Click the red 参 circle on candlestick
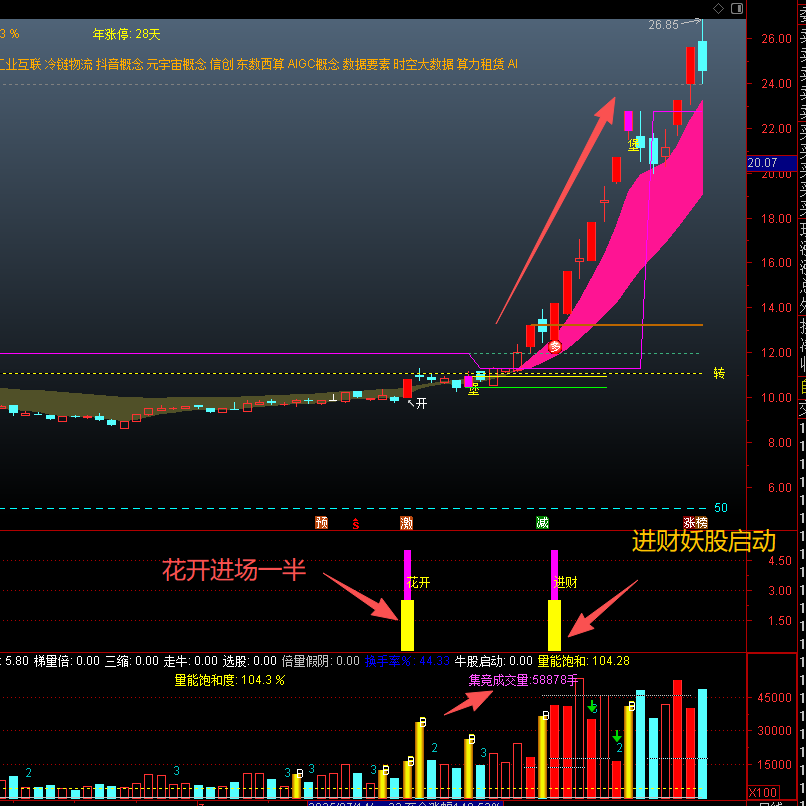The image size is (806, 806). pyautogui.click(x=555, y=347)
